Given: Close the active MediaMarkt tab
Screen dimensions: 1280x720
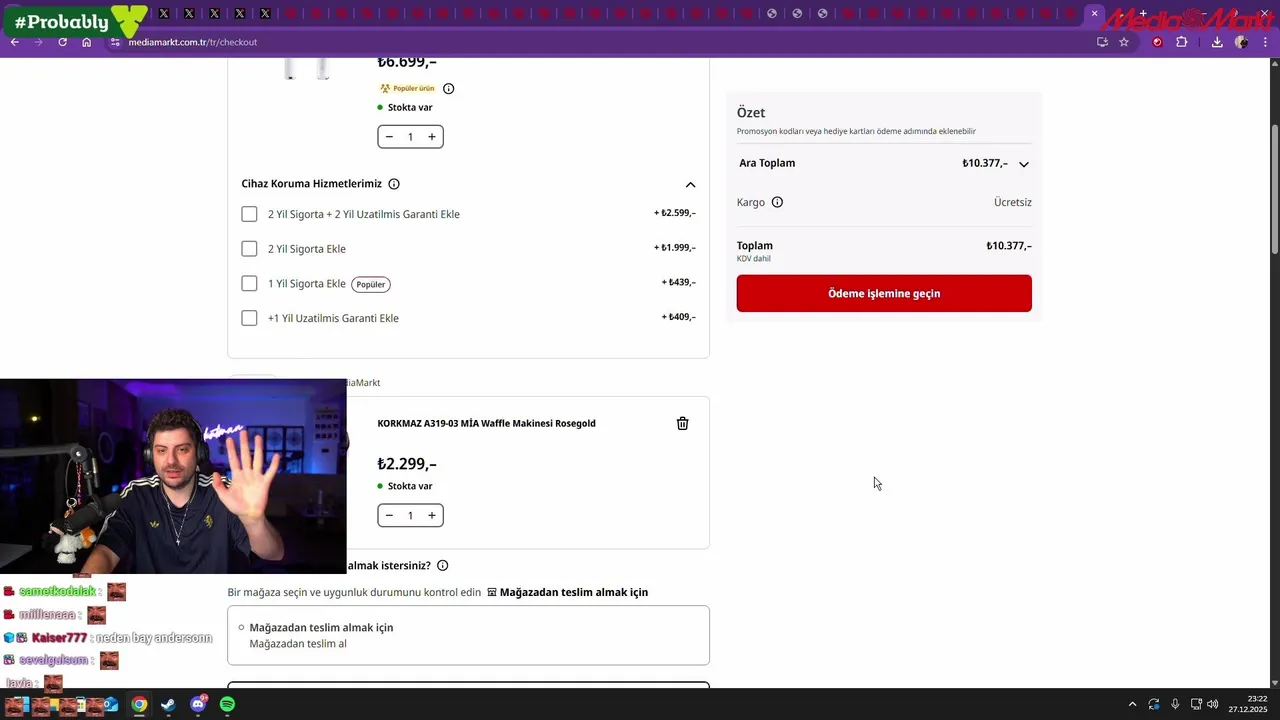Looking at the screenshot, I should 1095,14.
